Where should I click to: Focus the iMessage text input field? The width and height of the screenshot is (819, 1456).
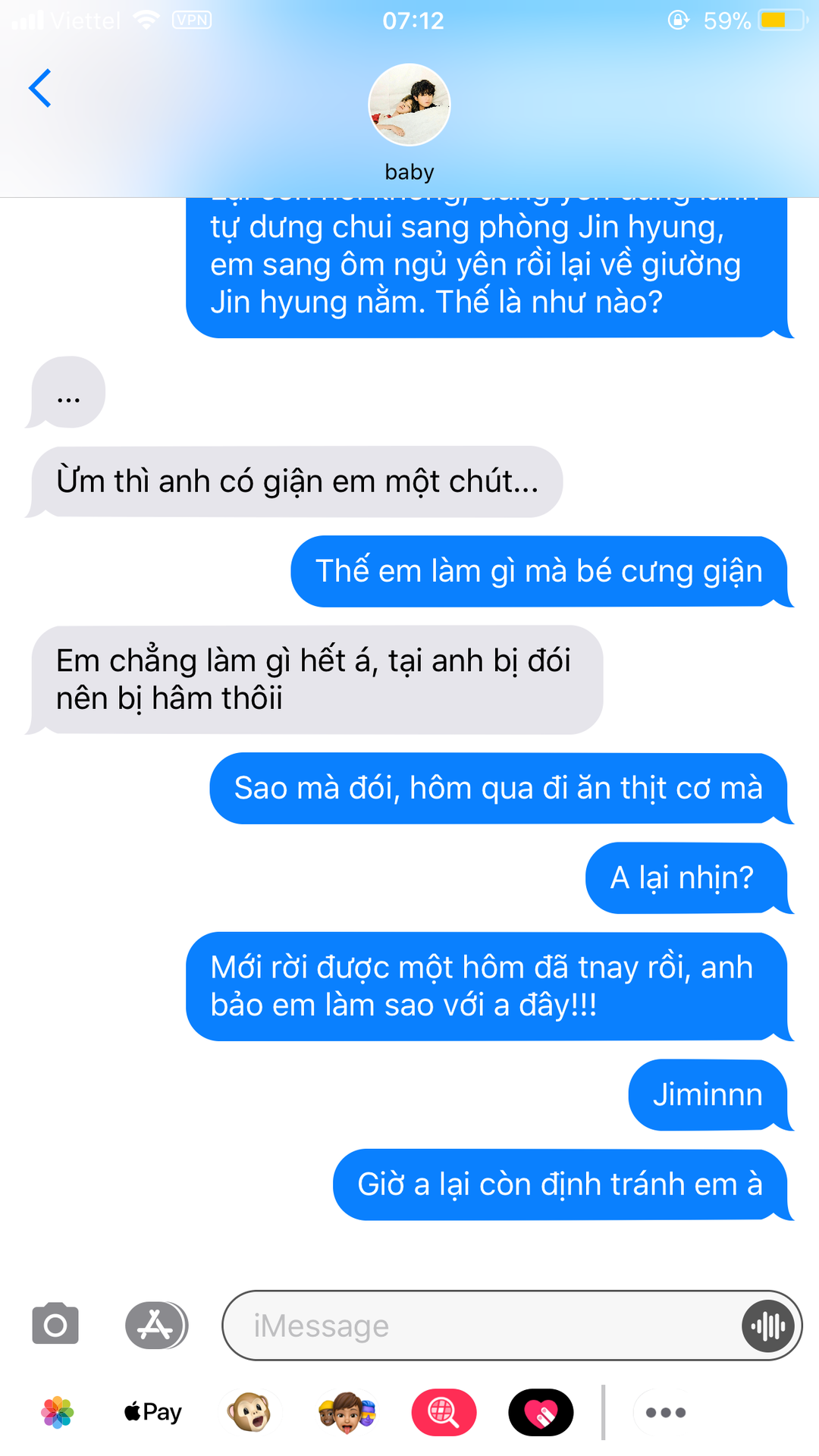pyautogui.click(x=482, y=1326)
